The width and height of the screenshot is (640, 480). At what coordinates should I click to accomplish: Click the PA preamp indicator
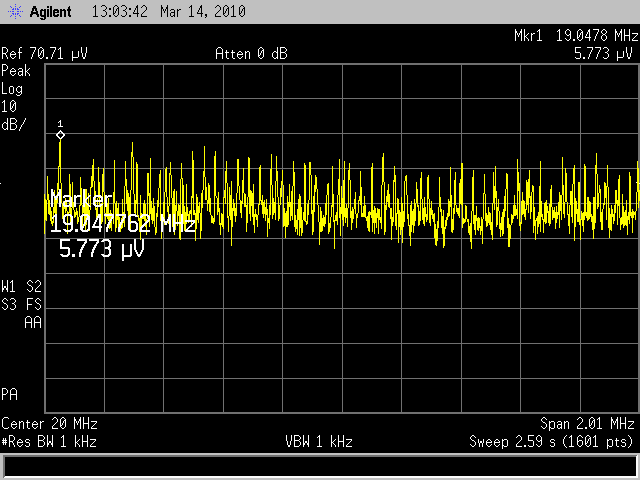pos(10,393)
